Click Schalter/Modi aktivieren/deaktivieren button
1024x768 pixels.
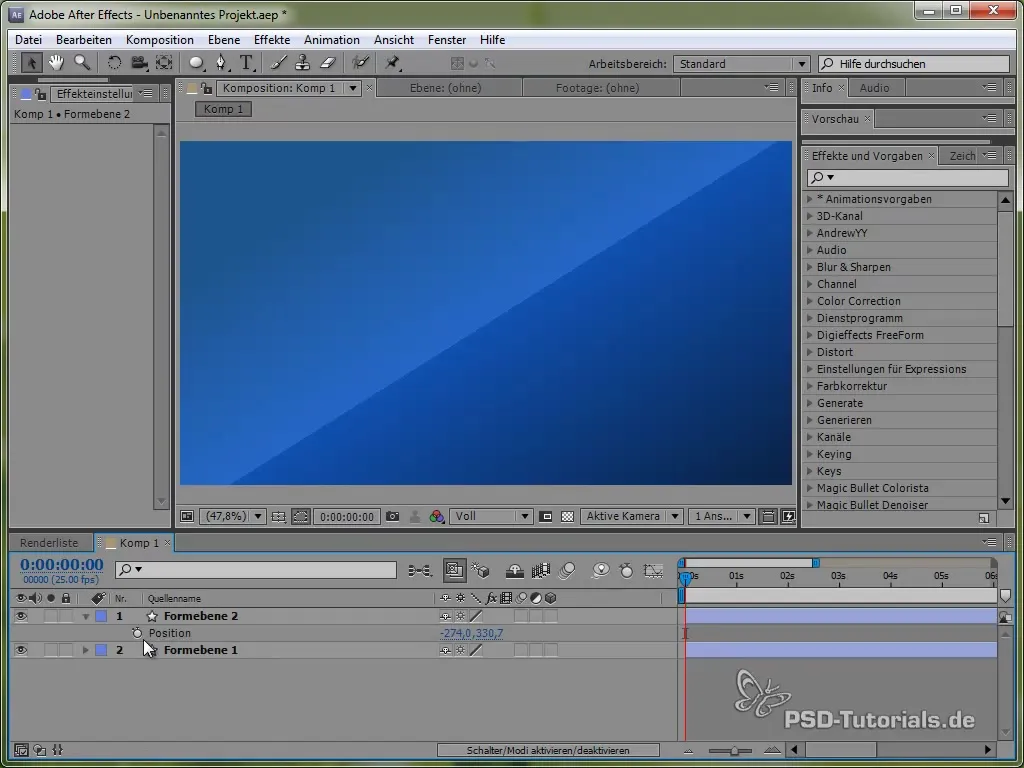pos(548,750)
